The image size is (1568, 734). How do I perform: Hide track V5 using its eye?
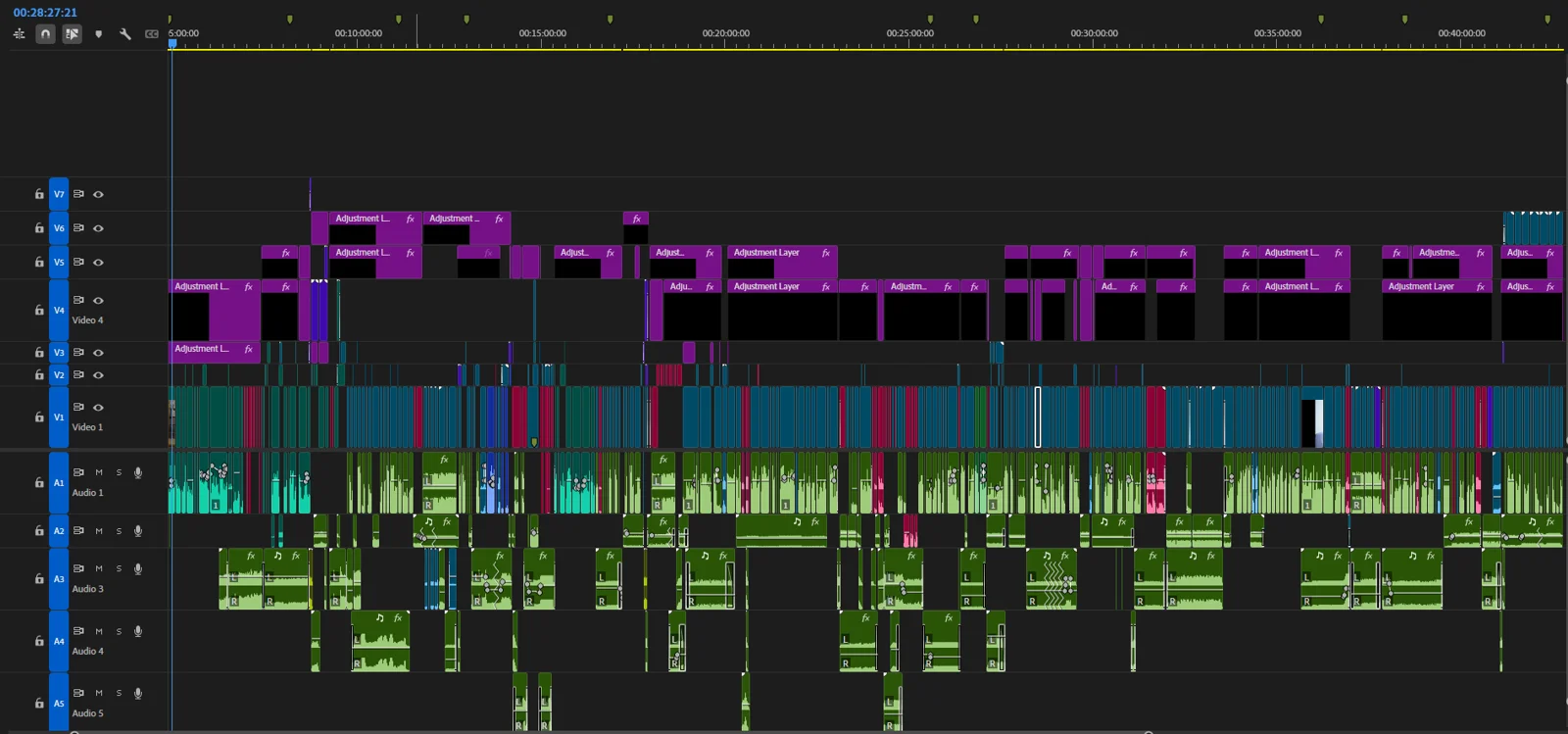pyautogui.click(x=98, y=262)
